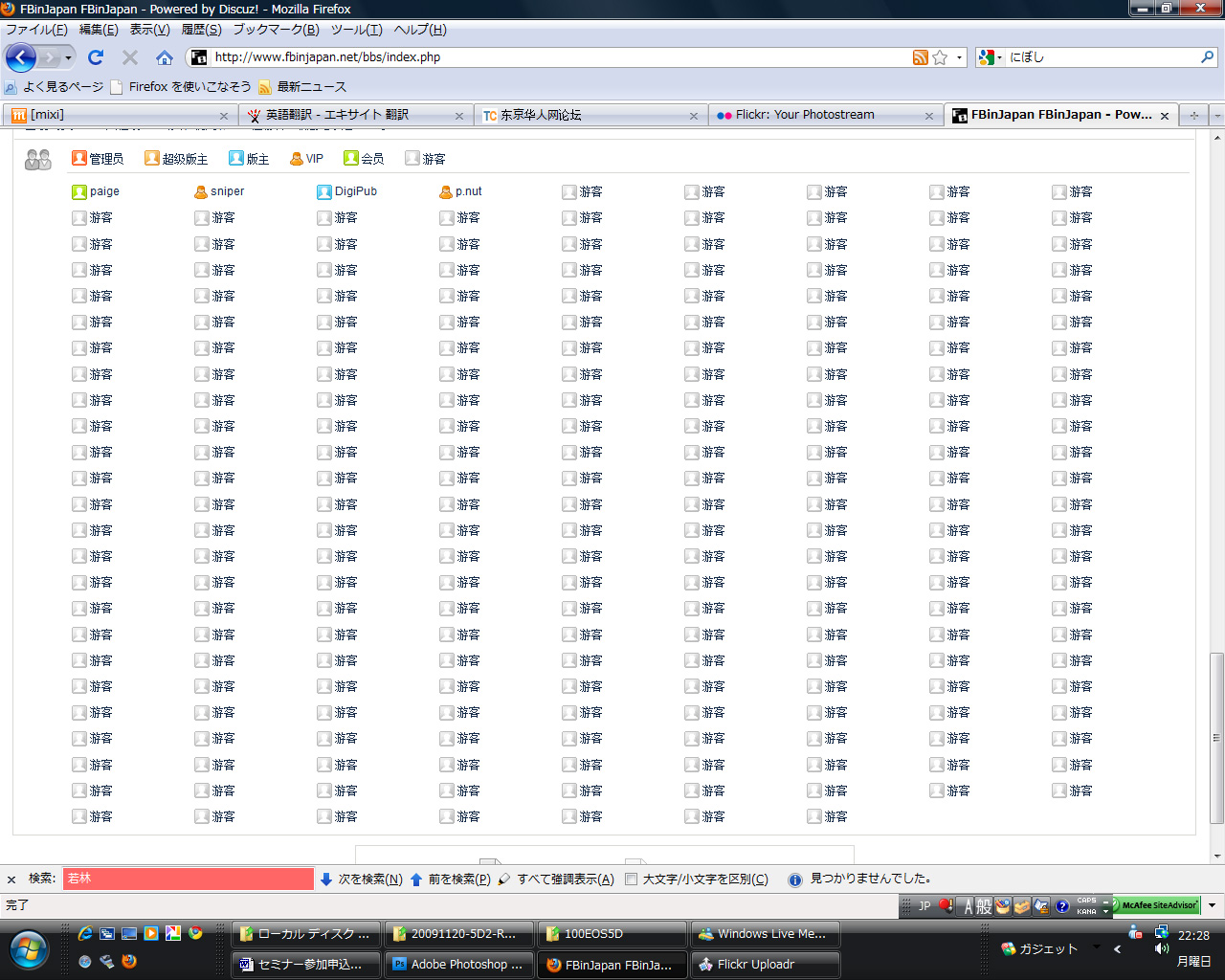
Task: Reload the page with the refresh icon
Action: (96, 57)
